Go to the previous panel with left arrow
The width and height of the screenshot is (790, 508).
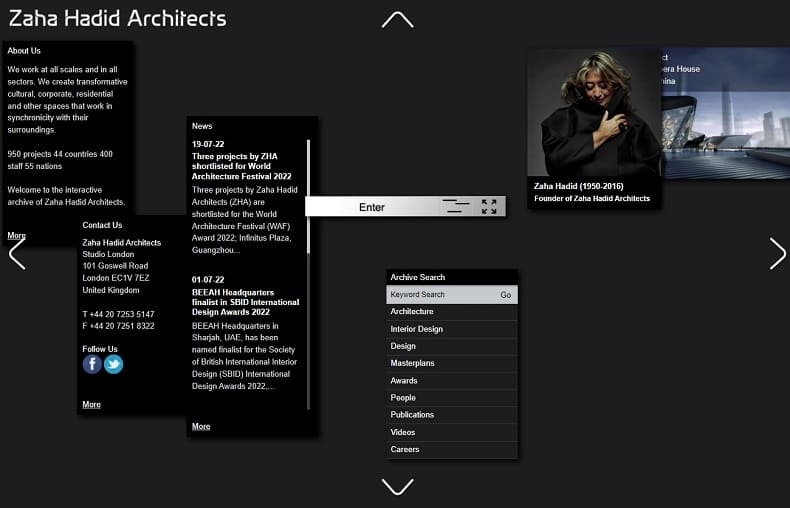coord(17,253)
